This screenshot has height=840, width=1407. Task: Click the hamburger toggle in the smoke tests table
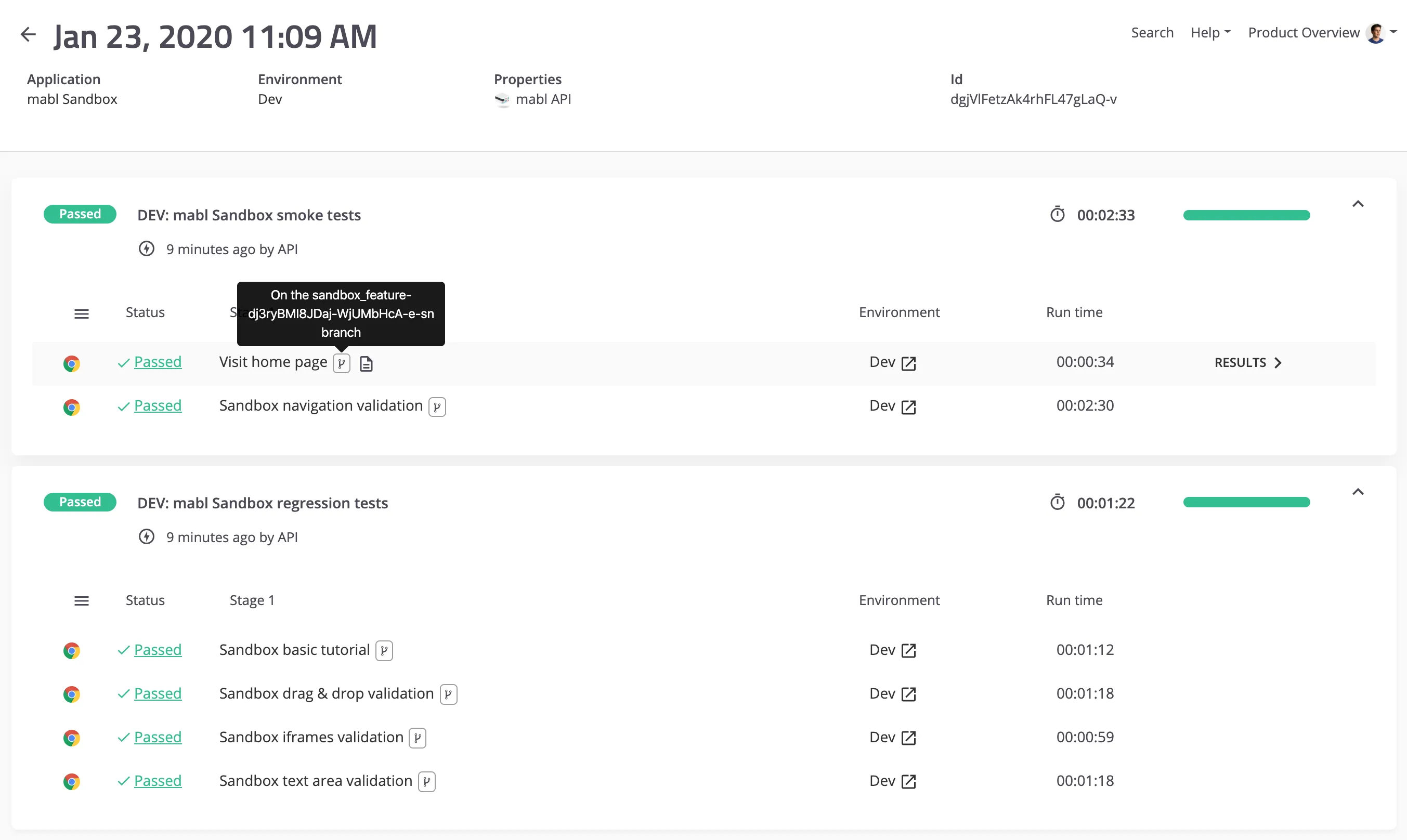82,313
